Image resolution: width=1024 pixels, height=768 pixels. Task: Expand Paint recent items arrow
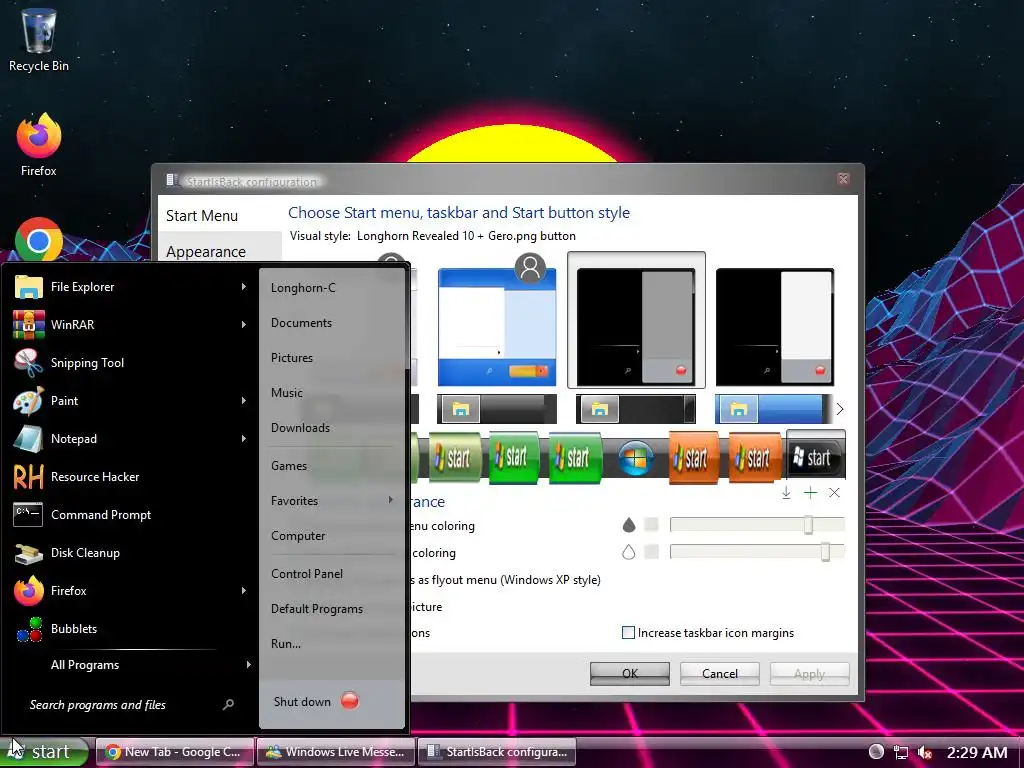244,401
